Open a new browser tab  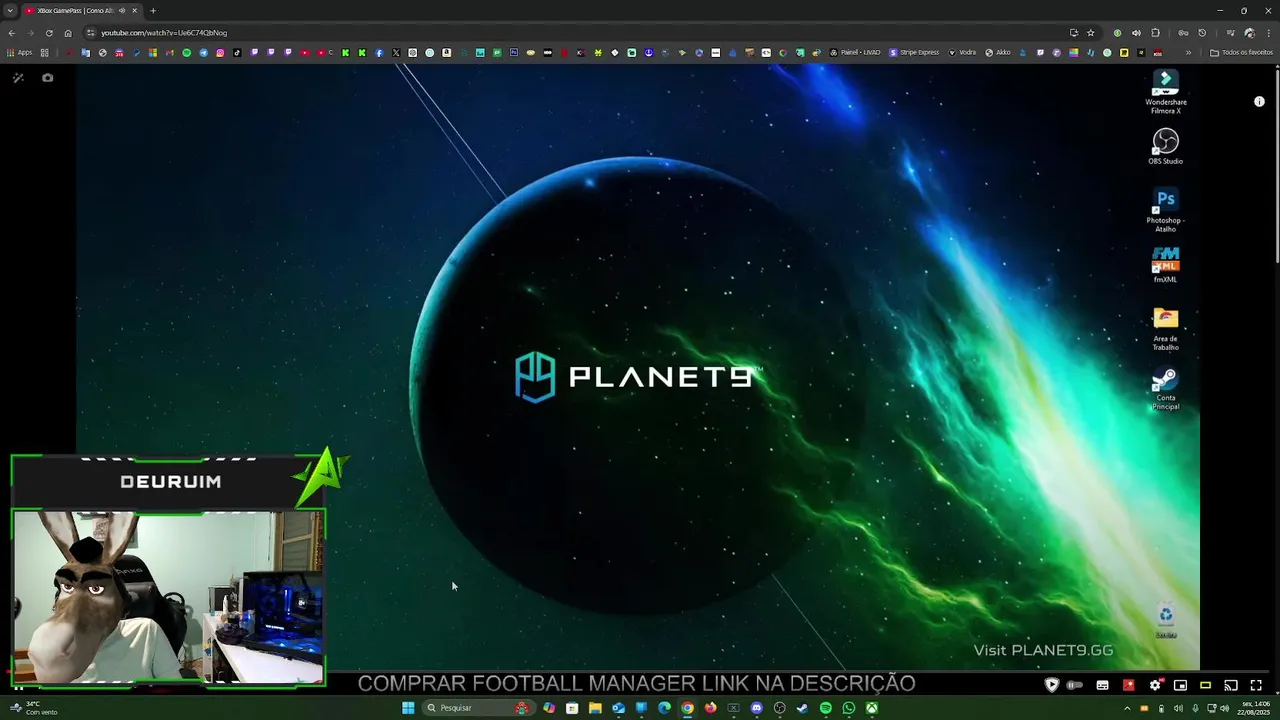[153, 10]
